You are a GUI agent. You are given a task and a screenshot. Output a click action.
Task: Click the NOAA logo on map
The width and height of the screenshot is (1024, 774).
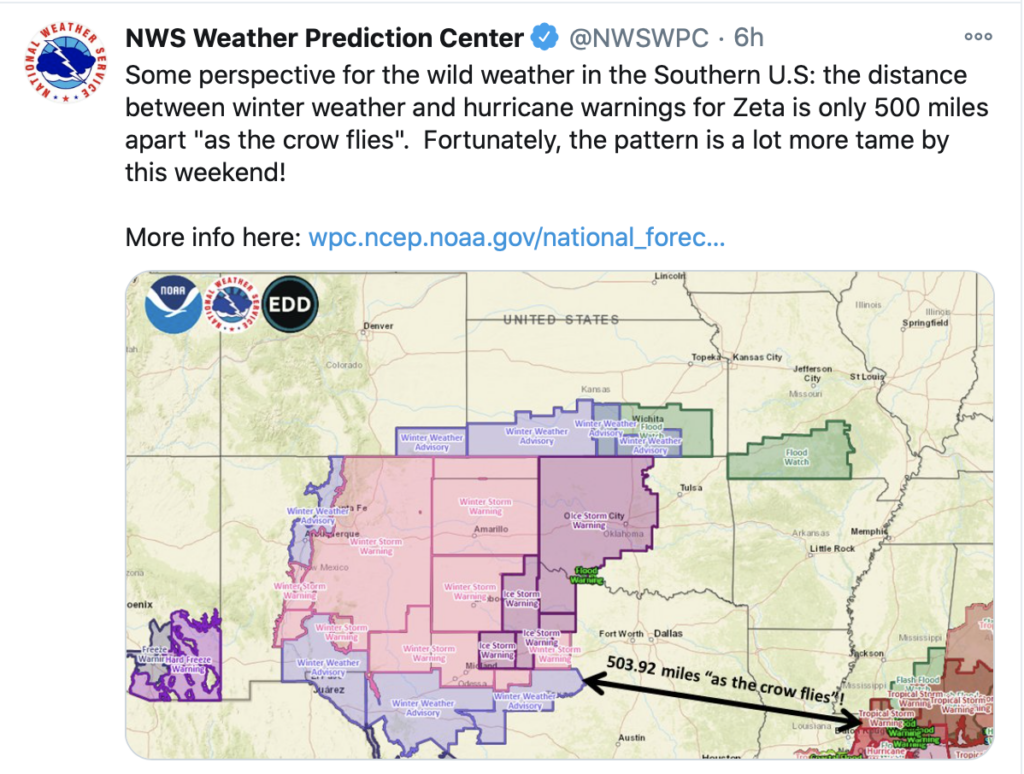pyautogui.click(x=173, y=304)
